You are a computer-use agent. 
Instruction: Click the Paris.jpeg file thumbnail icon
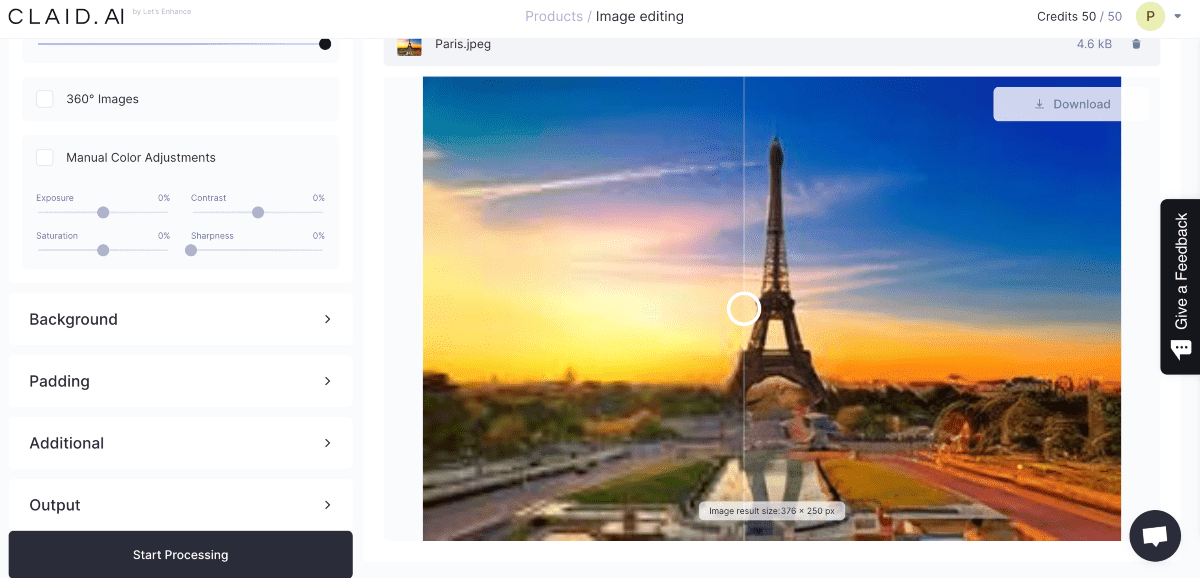(409, 46)
